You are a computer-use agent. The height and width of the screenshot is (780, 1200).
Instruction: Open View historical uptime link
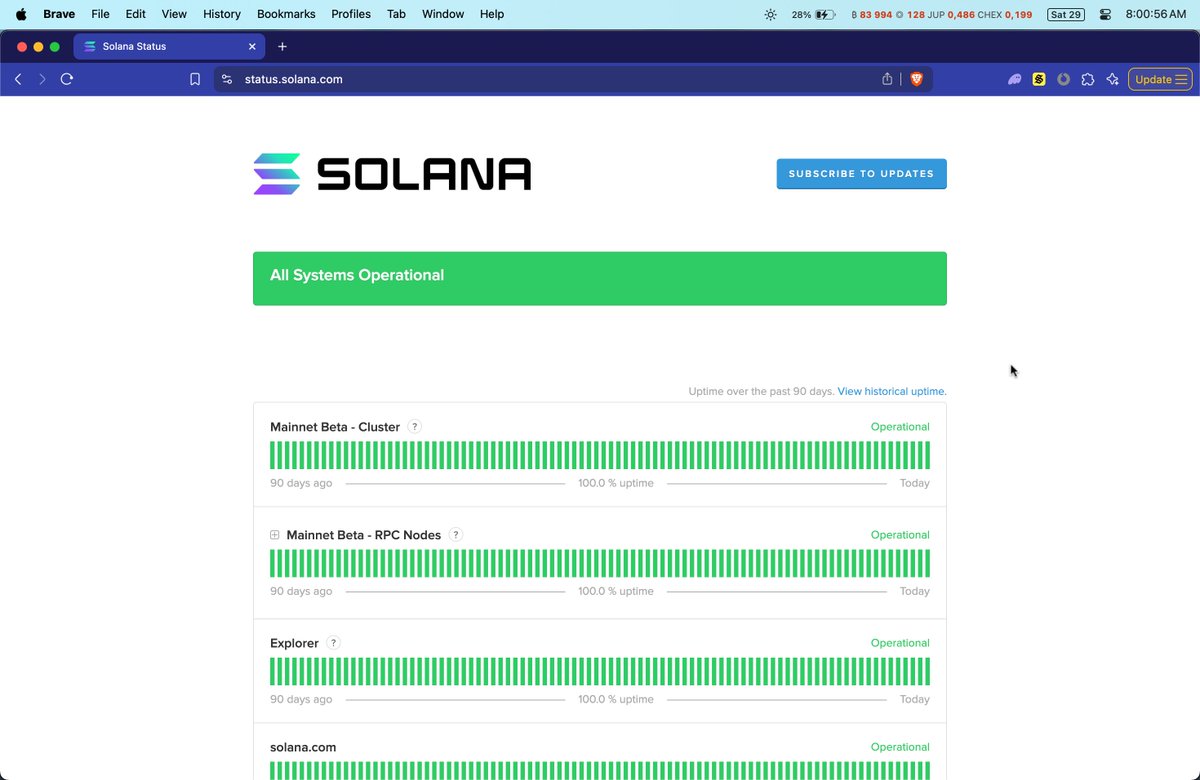click(892, 391)
